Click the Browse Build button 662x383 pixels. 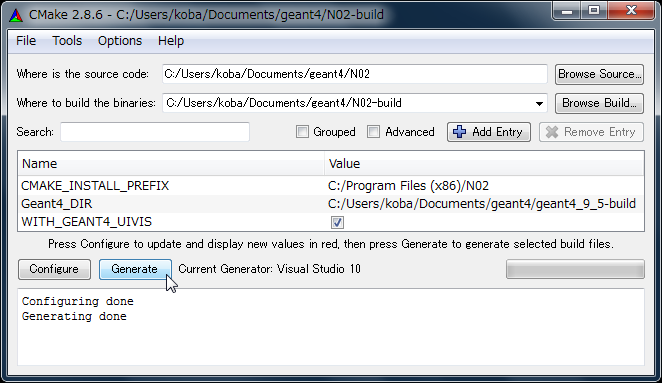(x=599, y=103)
